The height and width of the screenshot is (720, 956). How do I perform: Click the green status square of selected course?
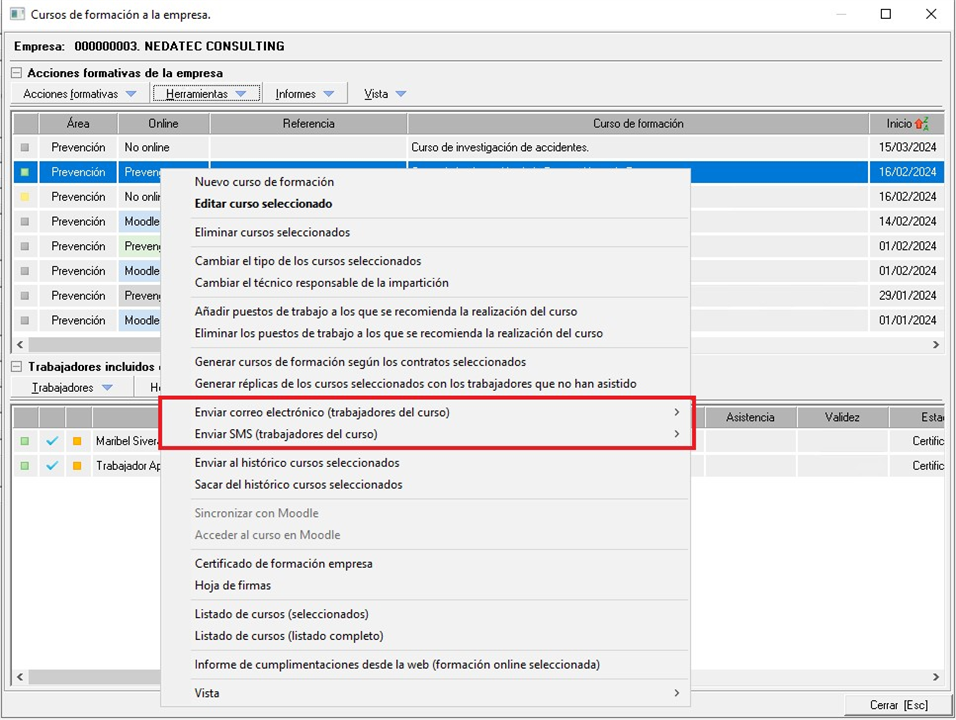(26, 172)
